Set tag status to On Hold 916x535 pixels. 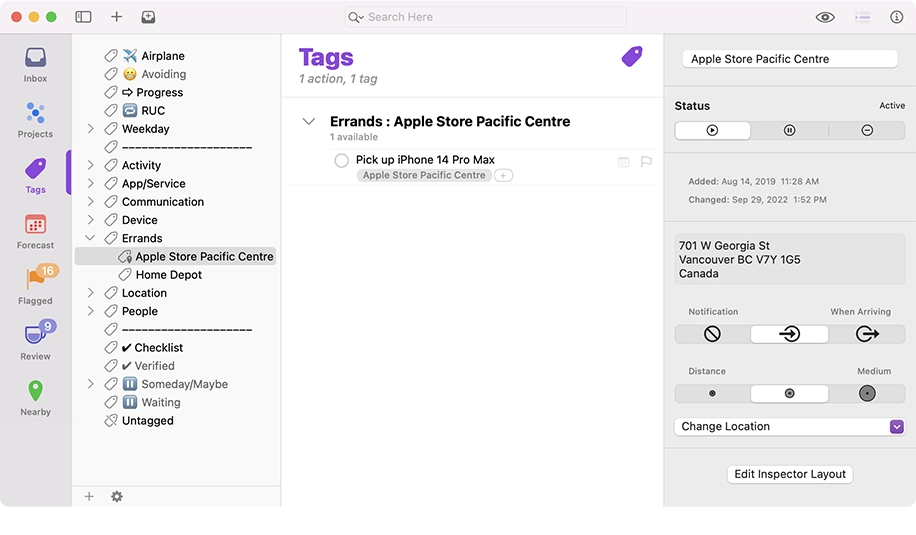click(x=789, y=130)
